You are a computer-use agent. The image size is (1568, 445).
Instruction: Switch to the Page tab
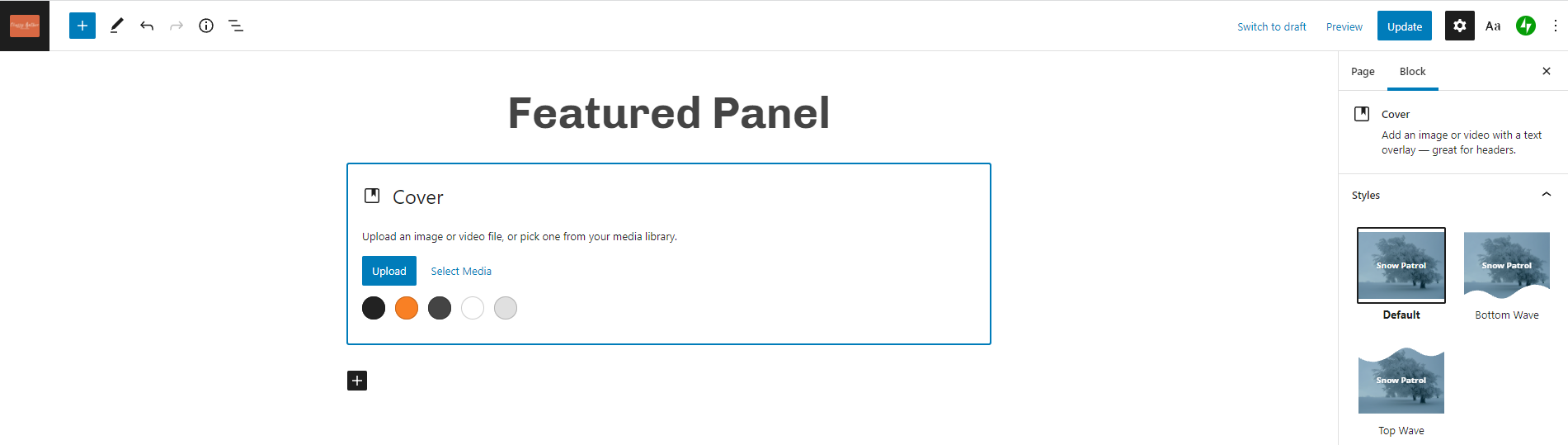point(1363,72)
